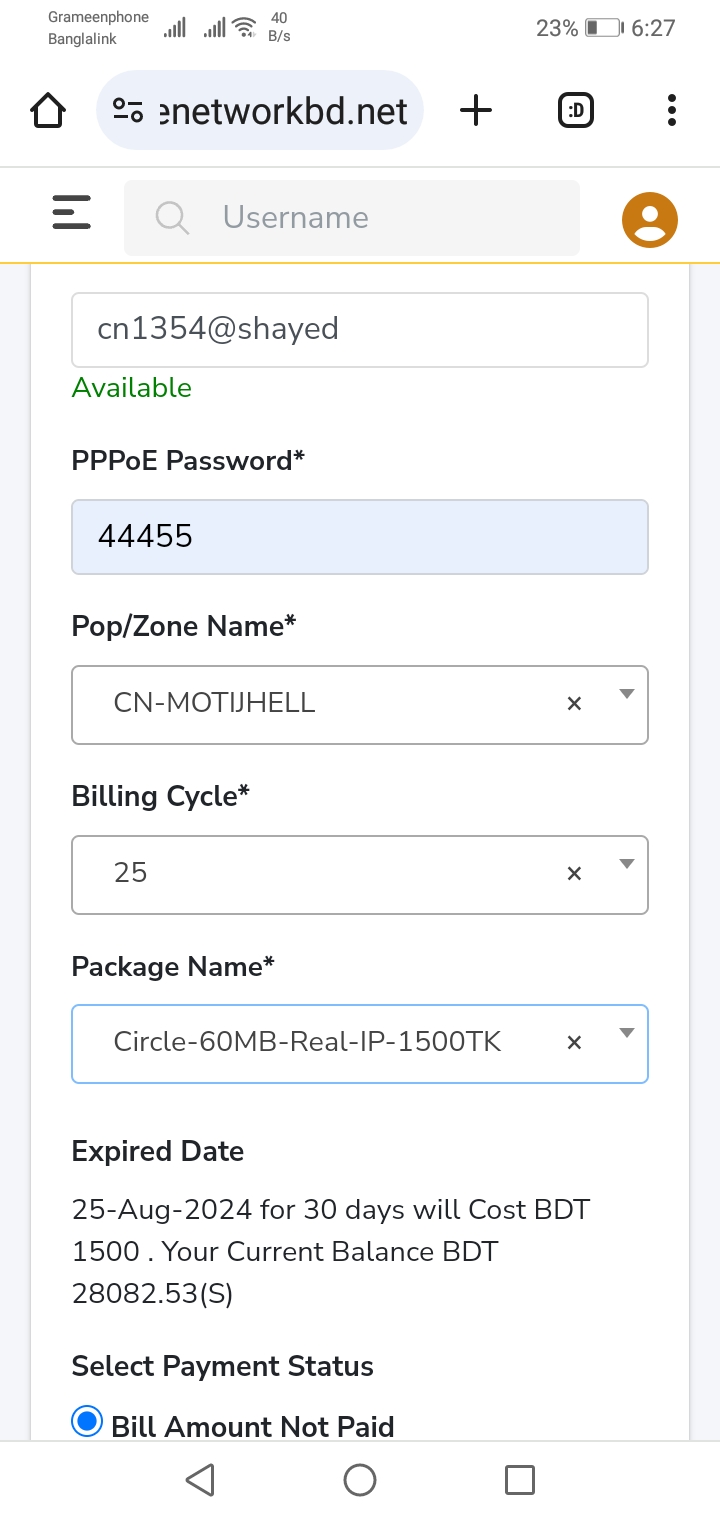Open the tab switcher icon
The width and height of the screenshot is (720, 1520).
(576, 110)
